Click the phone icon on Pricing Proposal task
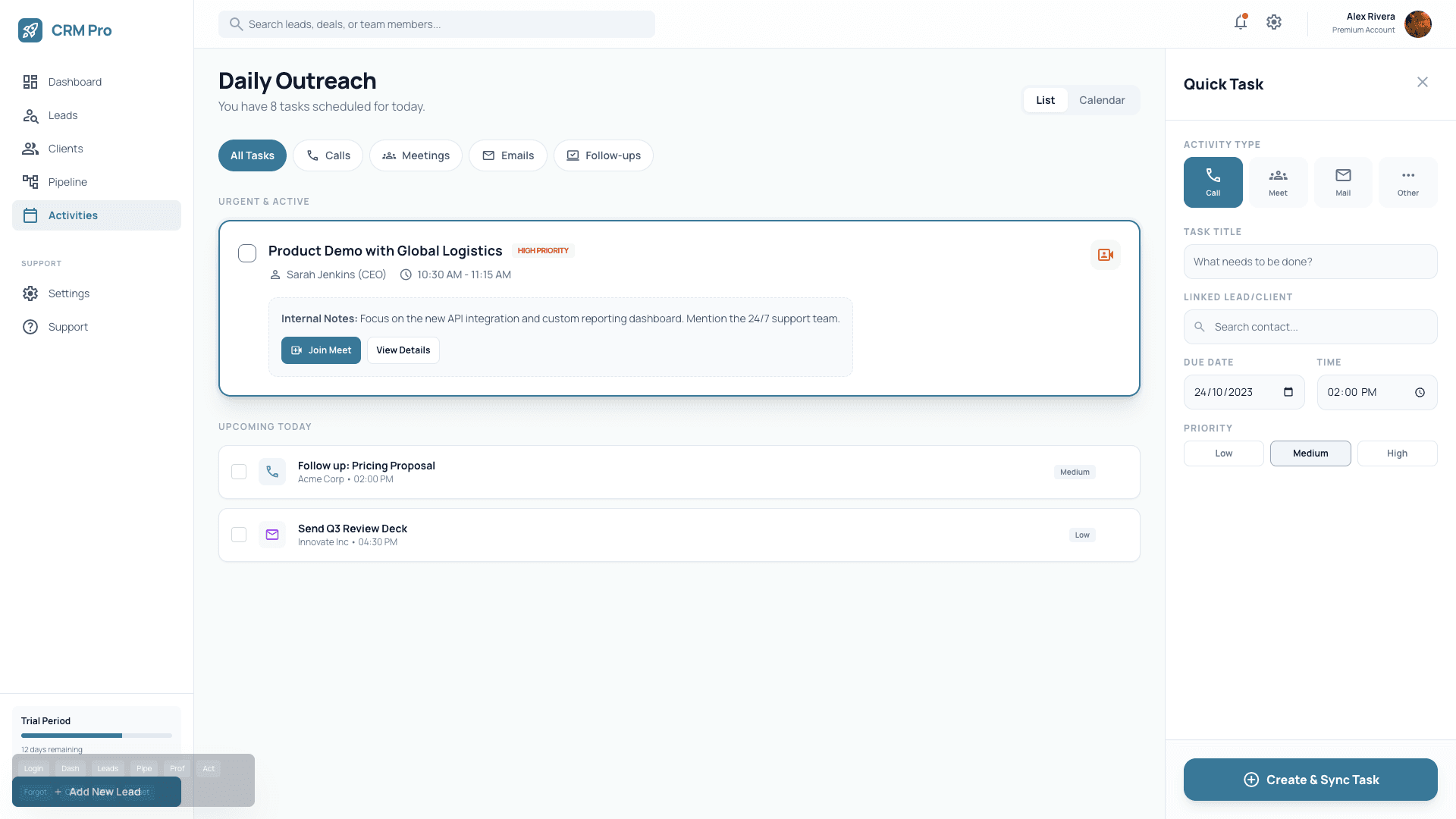The image size is (1456, 819). pos(271,472)
